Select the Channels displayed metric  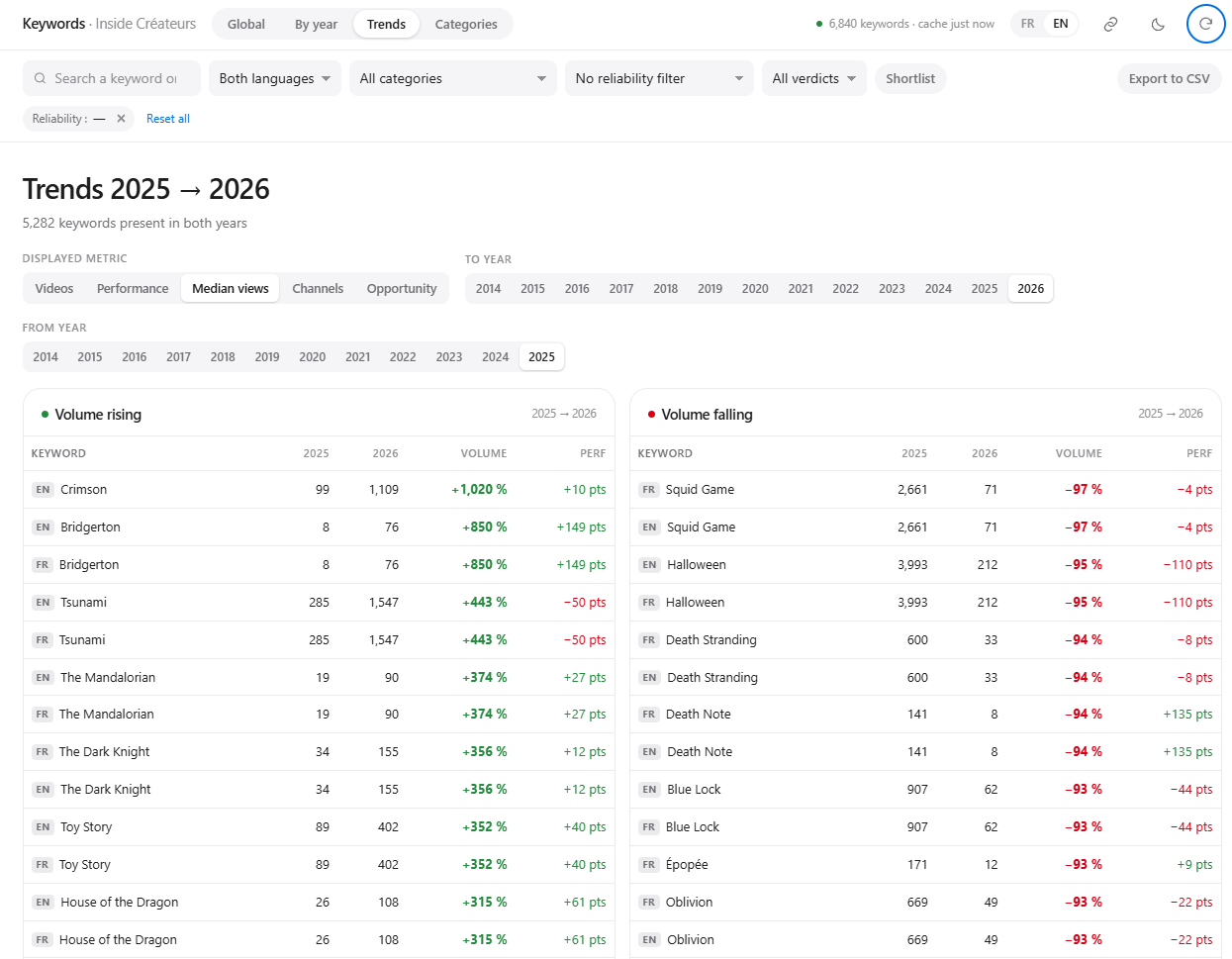pyautogui.click(x=318, y=288)
